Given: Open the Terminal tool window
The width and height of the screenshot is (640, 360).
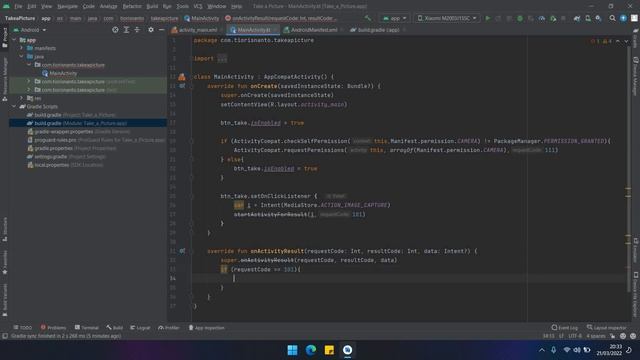Looking at the screenshot, I should (87, 328).
